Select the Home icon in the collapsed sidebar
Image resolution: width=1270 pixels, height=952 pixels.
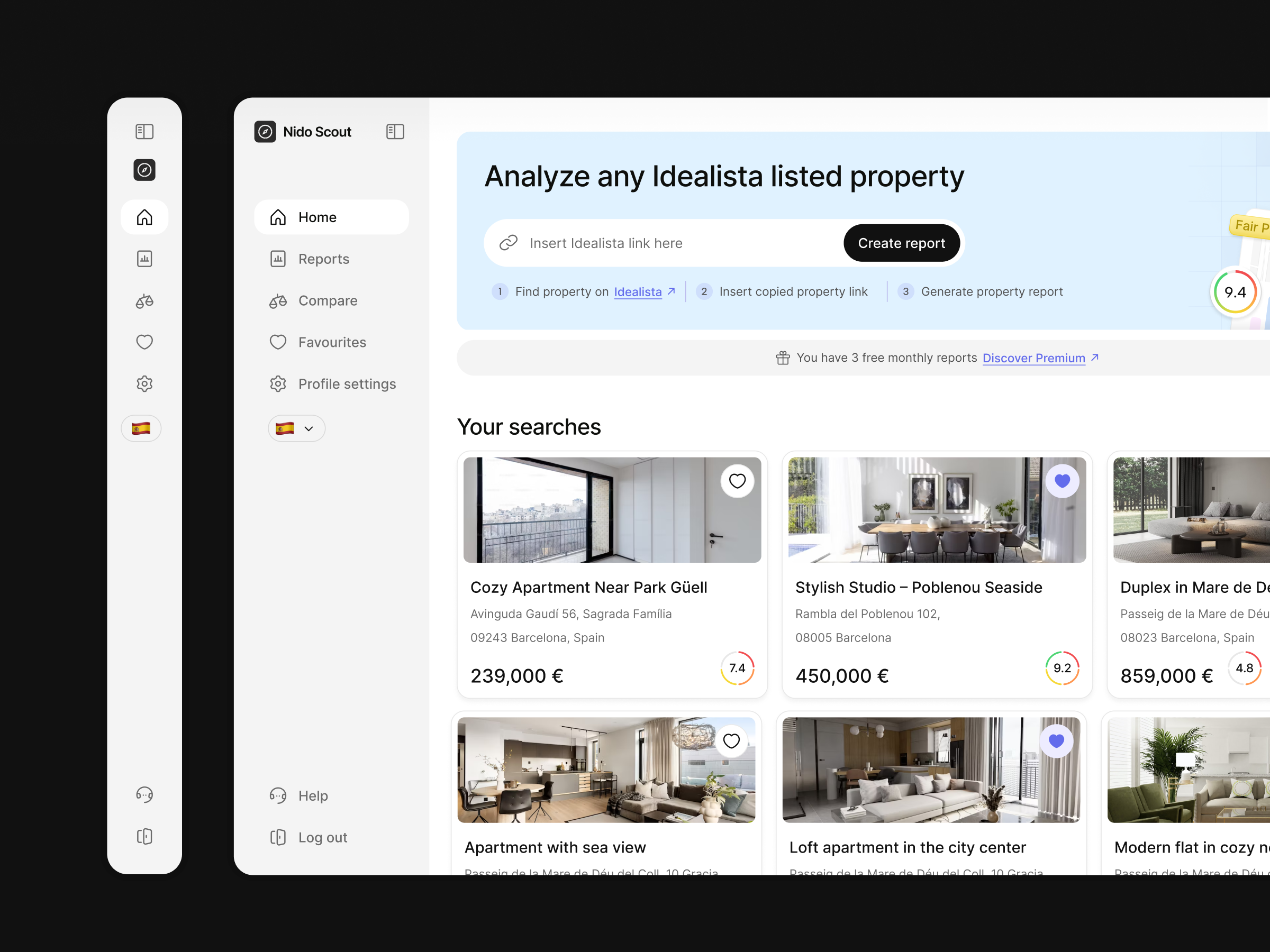click(144, 217)
